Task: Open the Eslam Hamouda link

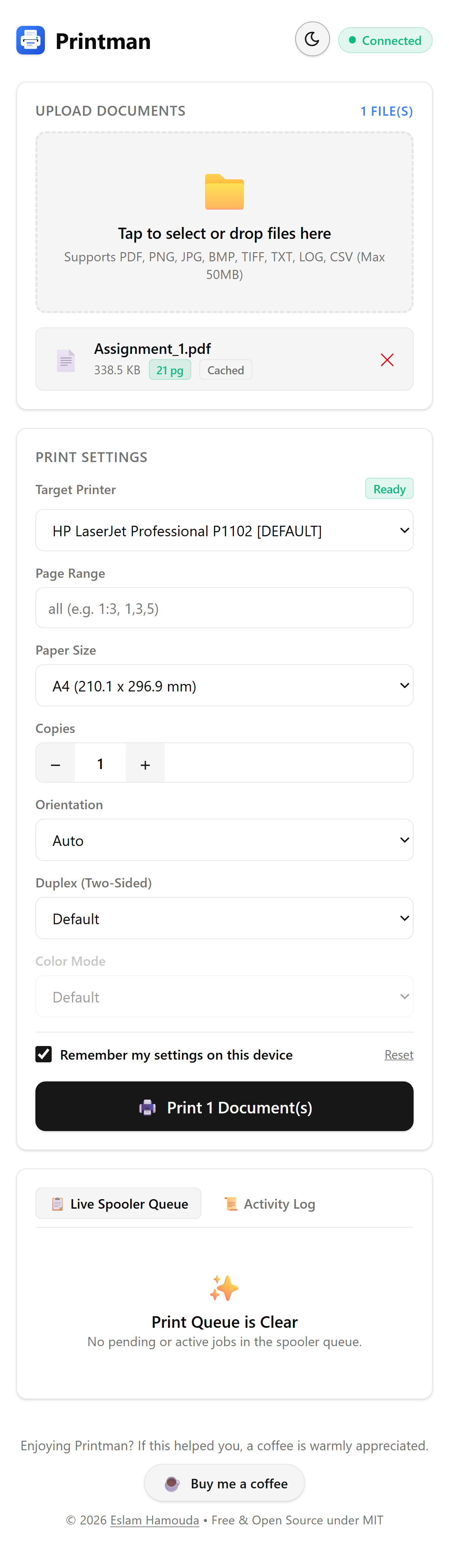Action: tap(154, 1520)
